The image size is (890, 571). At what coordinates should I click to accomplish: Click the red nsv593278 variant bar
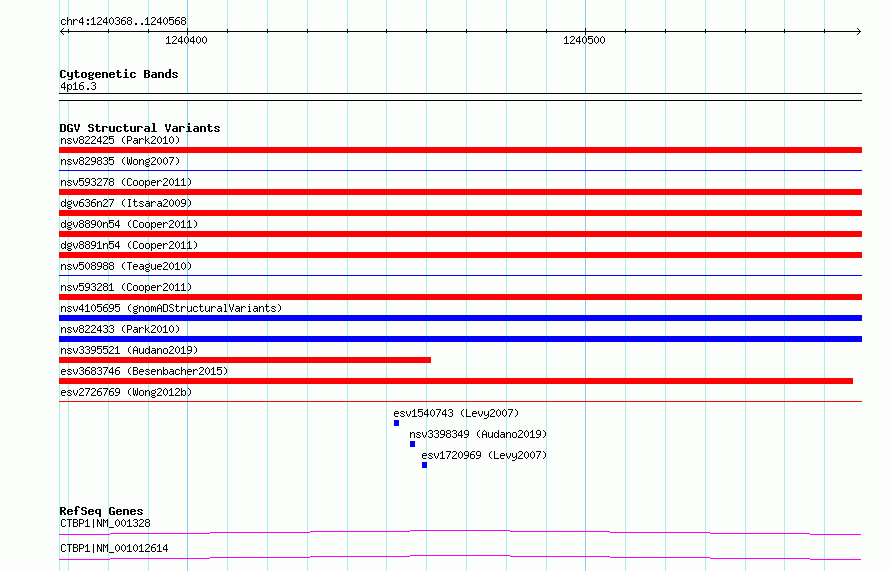click(460, 192)
